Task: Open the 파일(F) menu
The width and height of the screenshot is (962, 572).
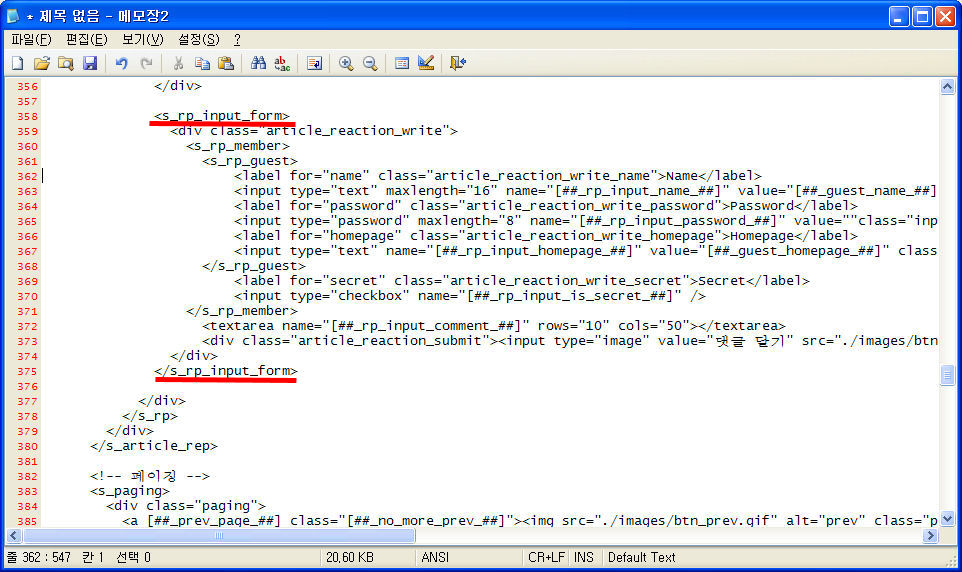Action: pos(31,39)
